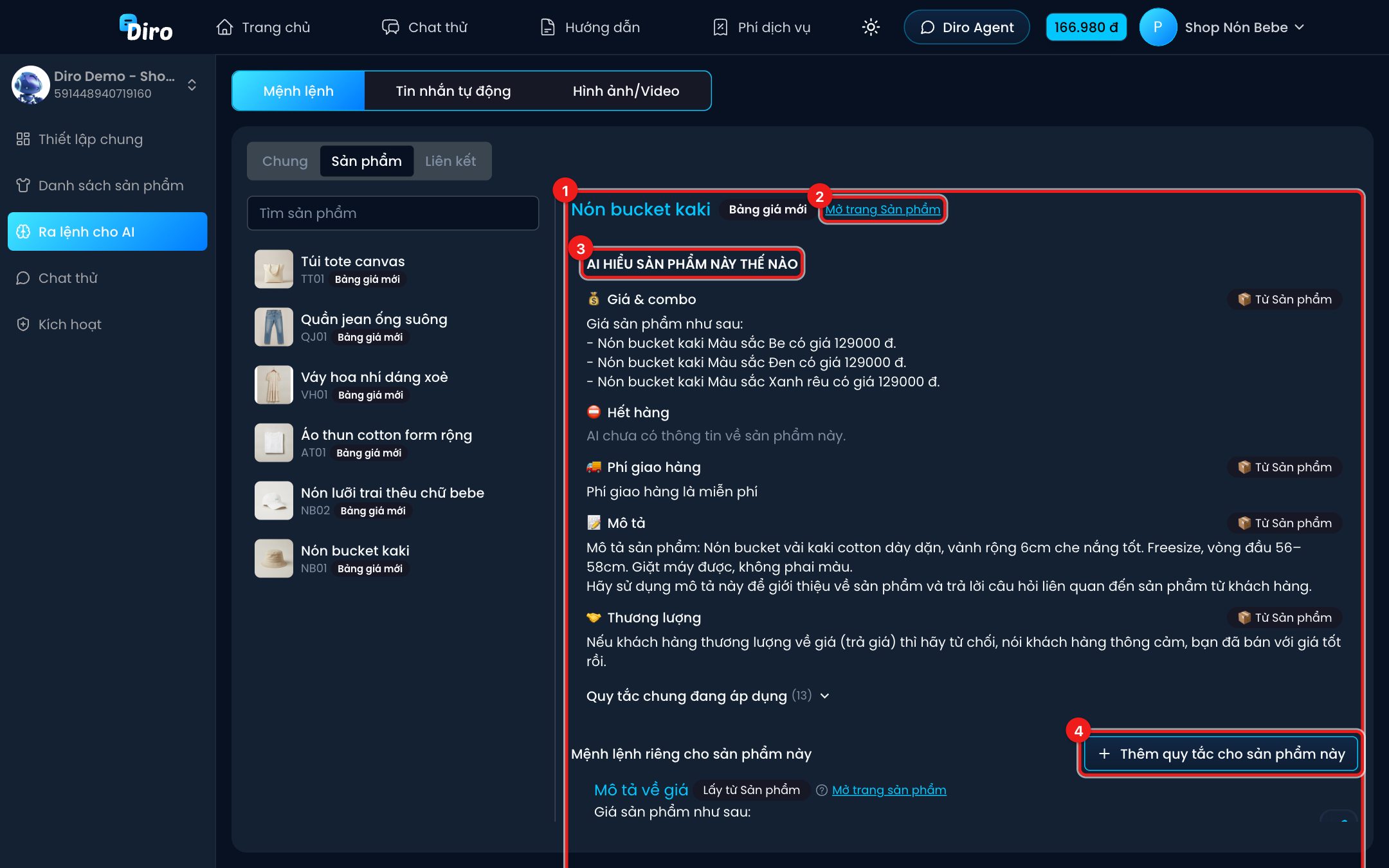Click the Hết hàng no-entry icon
This screenshot has width=1389, height=868.
click(x=594, y=411)
